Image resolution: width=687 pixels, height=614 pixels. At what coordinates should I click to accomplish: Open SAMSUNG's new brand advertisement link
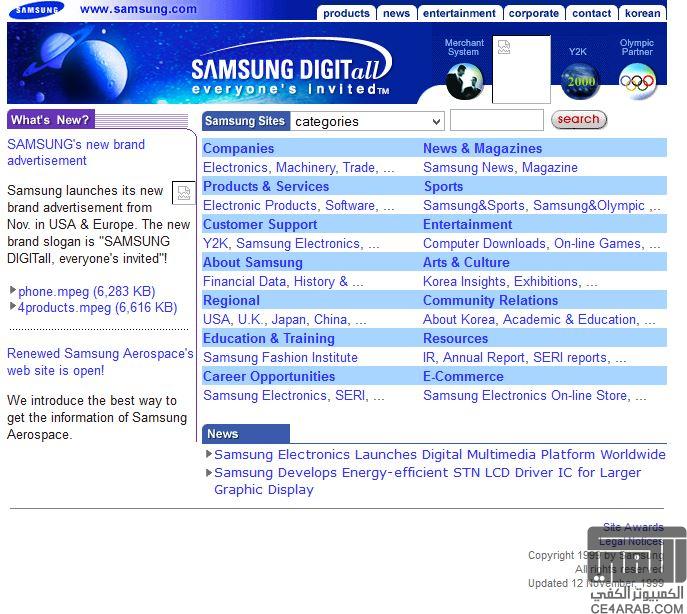point(76,153)
